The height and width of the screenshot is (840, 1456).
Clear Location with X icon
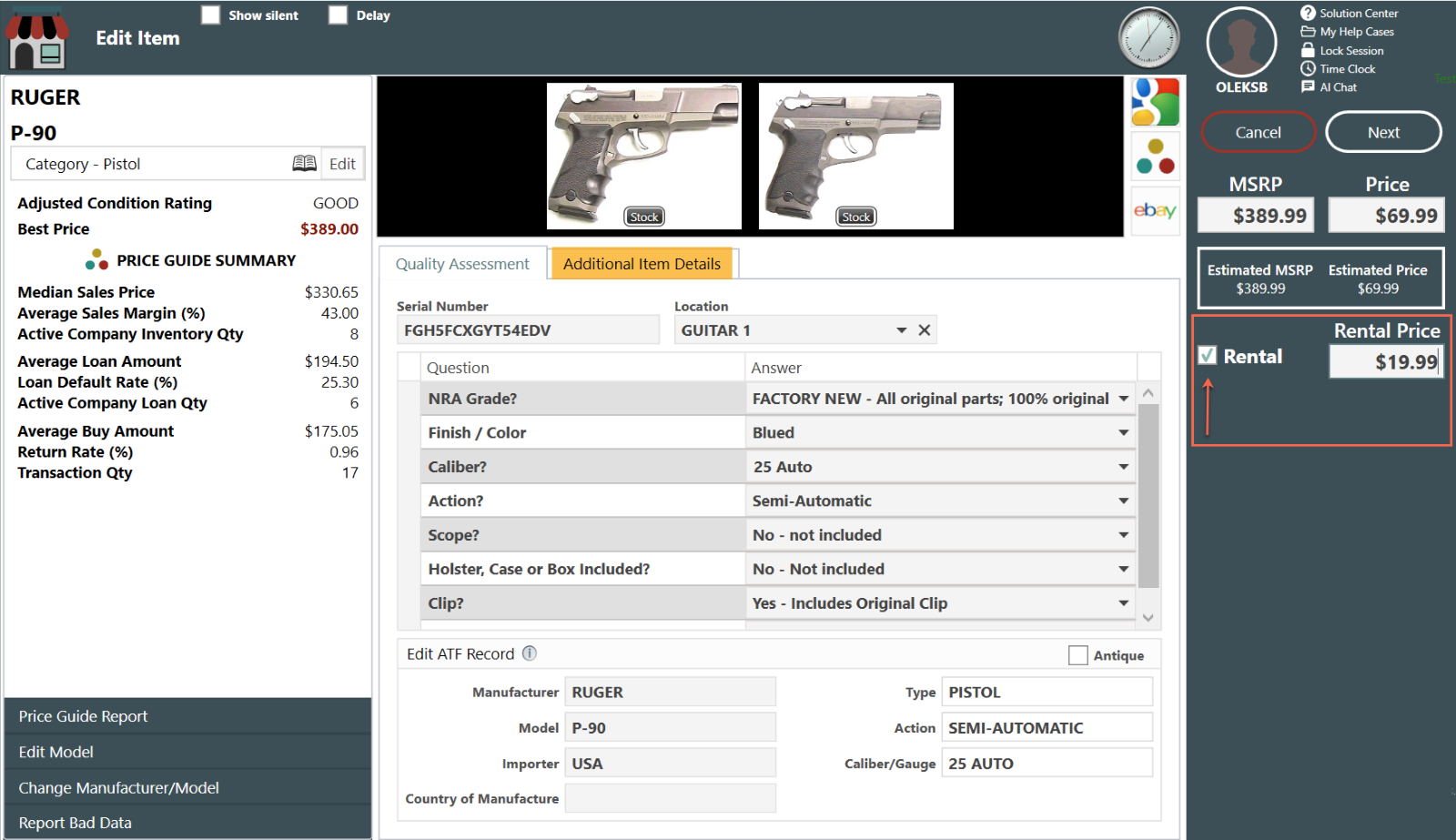(924, 329)
